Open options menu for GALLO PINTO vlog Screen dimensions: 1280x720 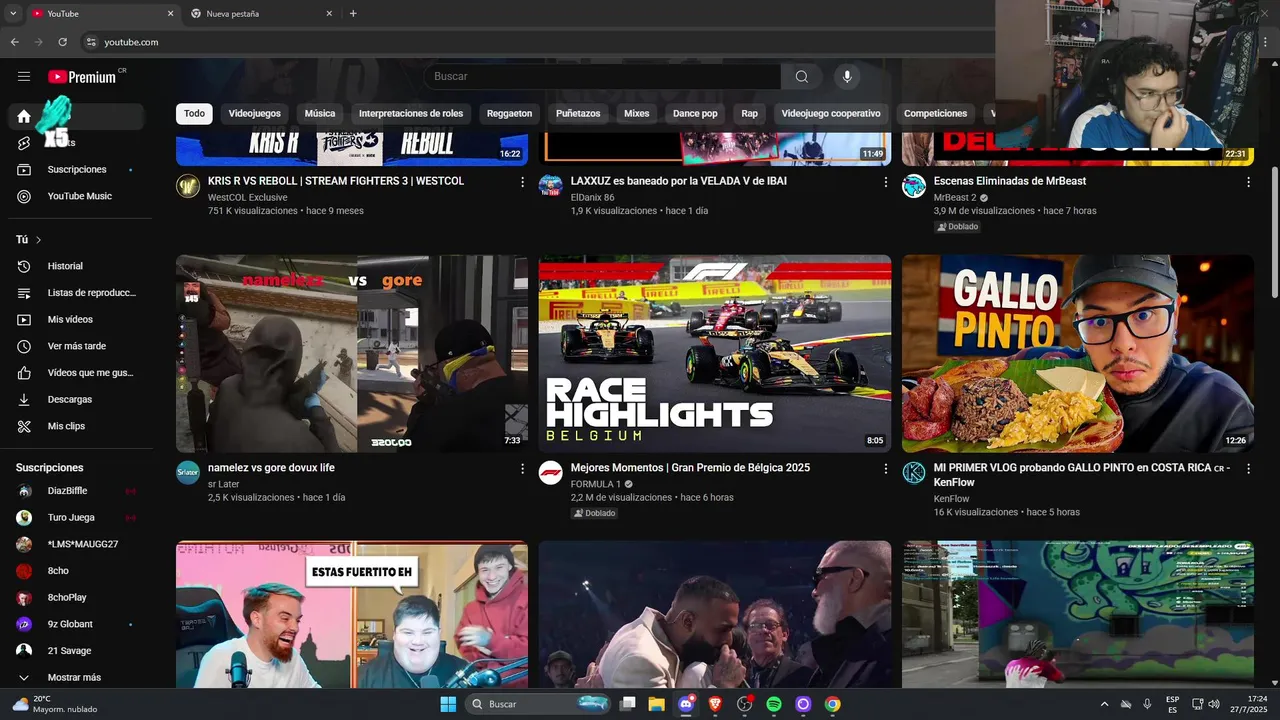click(1248, 468)
